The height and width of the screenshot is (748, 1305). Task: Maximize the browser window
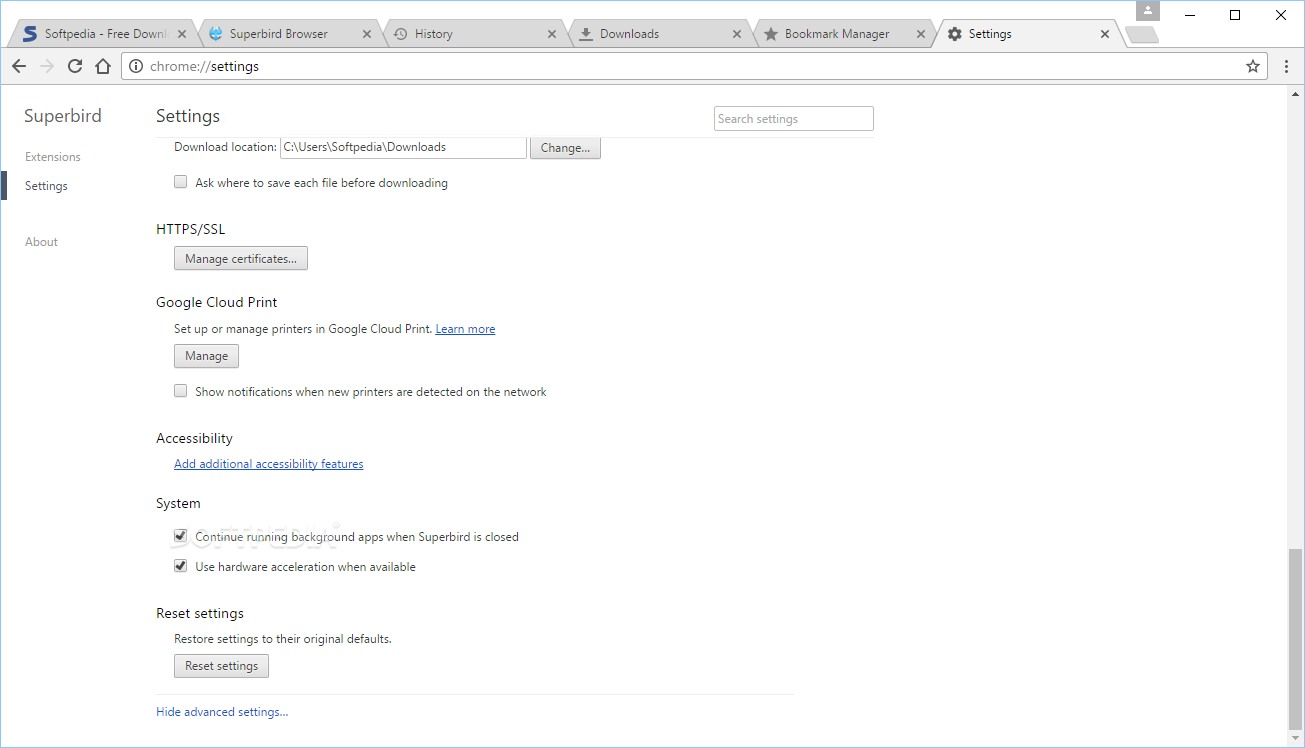pyautogui.click(x=1235, y=15)
